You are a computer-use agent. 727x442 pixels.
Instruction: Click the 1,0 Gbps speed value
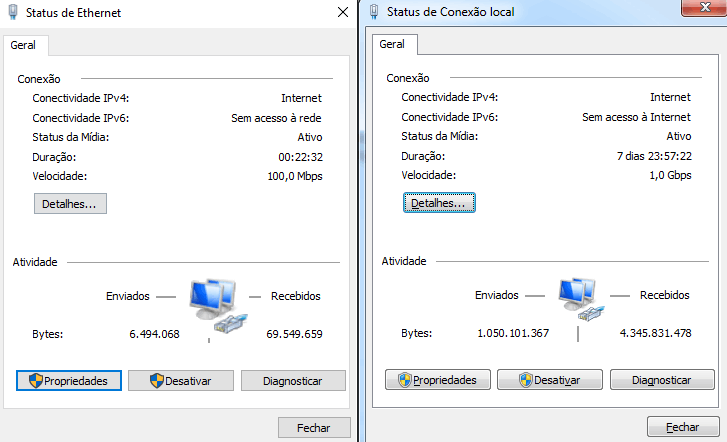670,175
